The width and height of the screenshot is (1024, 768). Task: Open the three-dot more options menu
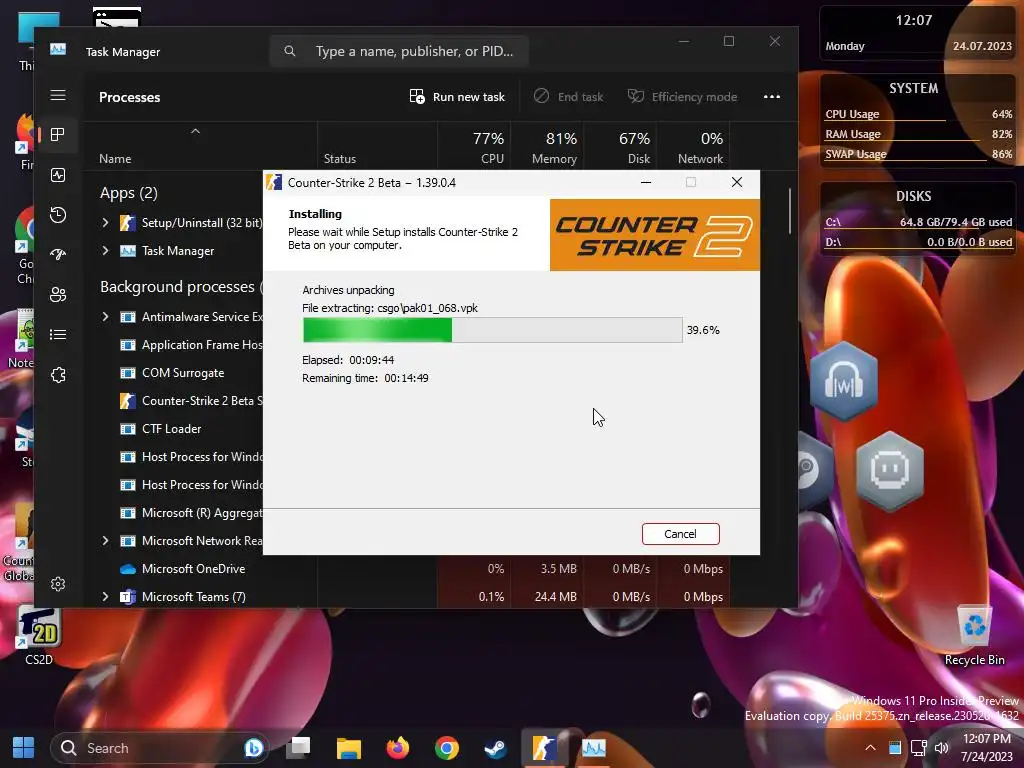(772, 97)
